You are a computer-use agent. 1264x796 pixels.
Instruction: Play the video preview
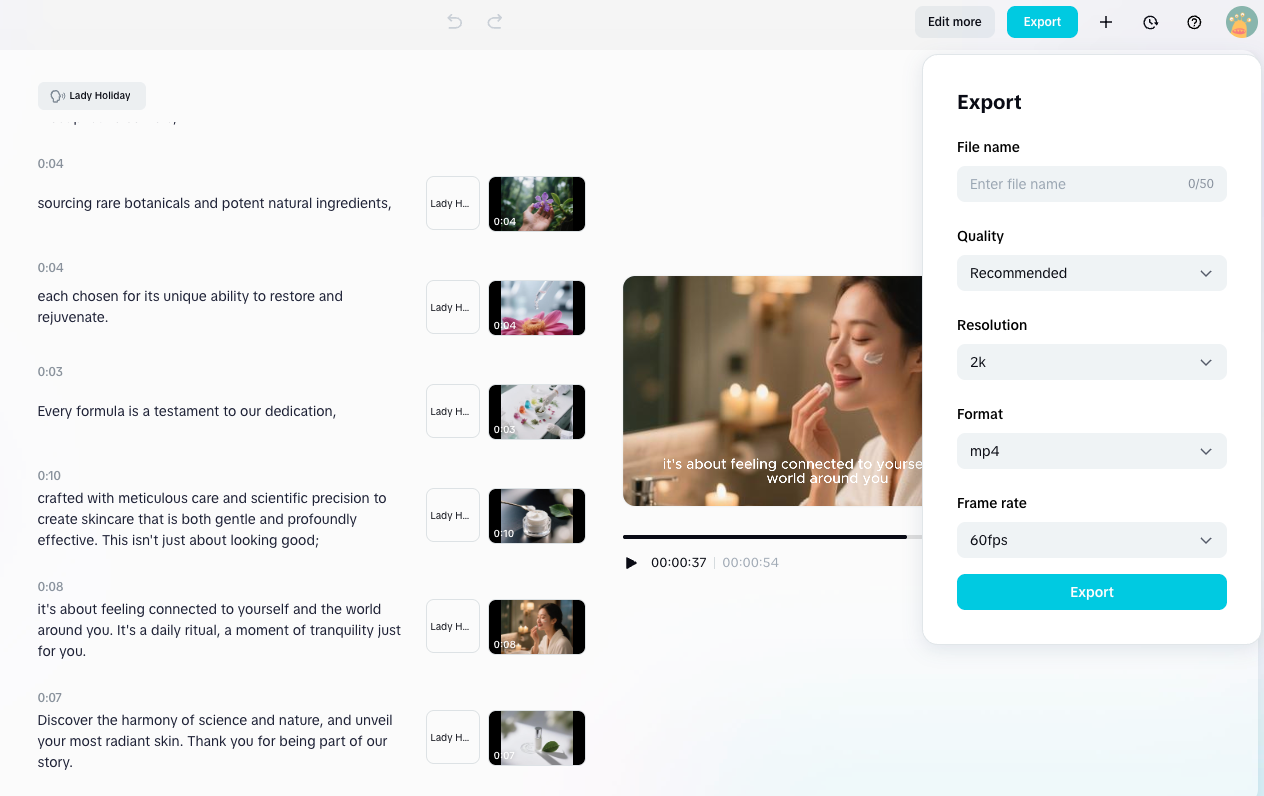pos(631,563)
